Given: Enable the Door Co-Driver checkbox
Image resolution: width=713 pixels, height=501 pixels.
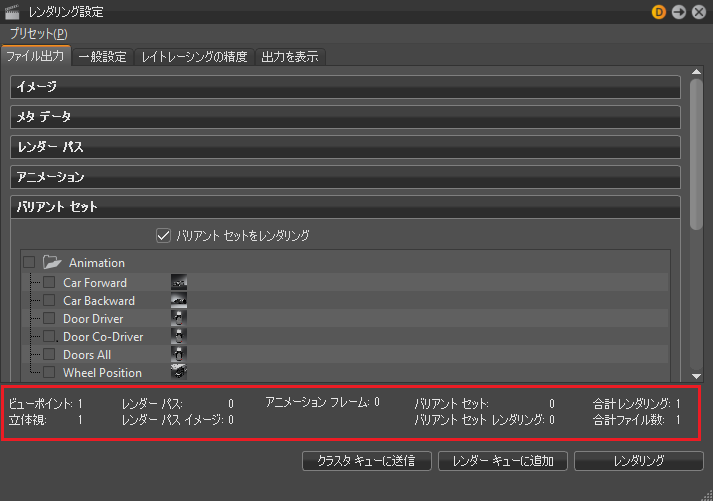Looking at the screenshot, I should [x=49, y=336].
